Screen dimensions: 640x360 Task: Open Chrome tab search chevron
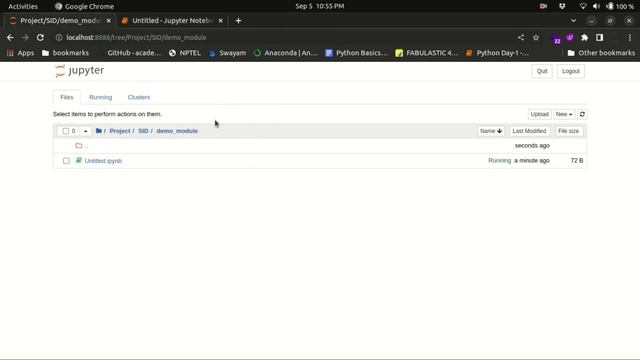click(573, 20)
